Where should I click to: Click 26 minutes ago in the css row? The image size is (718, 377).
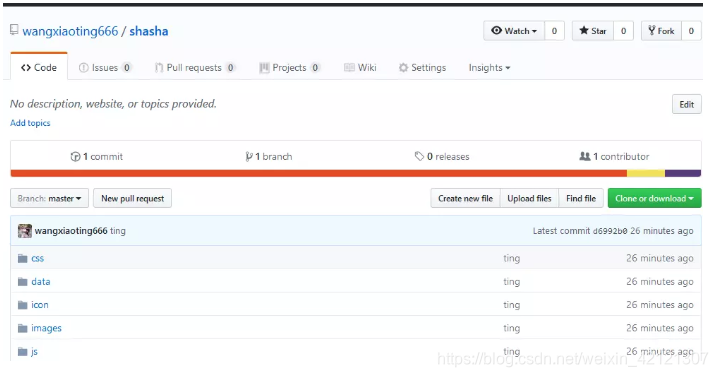tap(660, 258)
